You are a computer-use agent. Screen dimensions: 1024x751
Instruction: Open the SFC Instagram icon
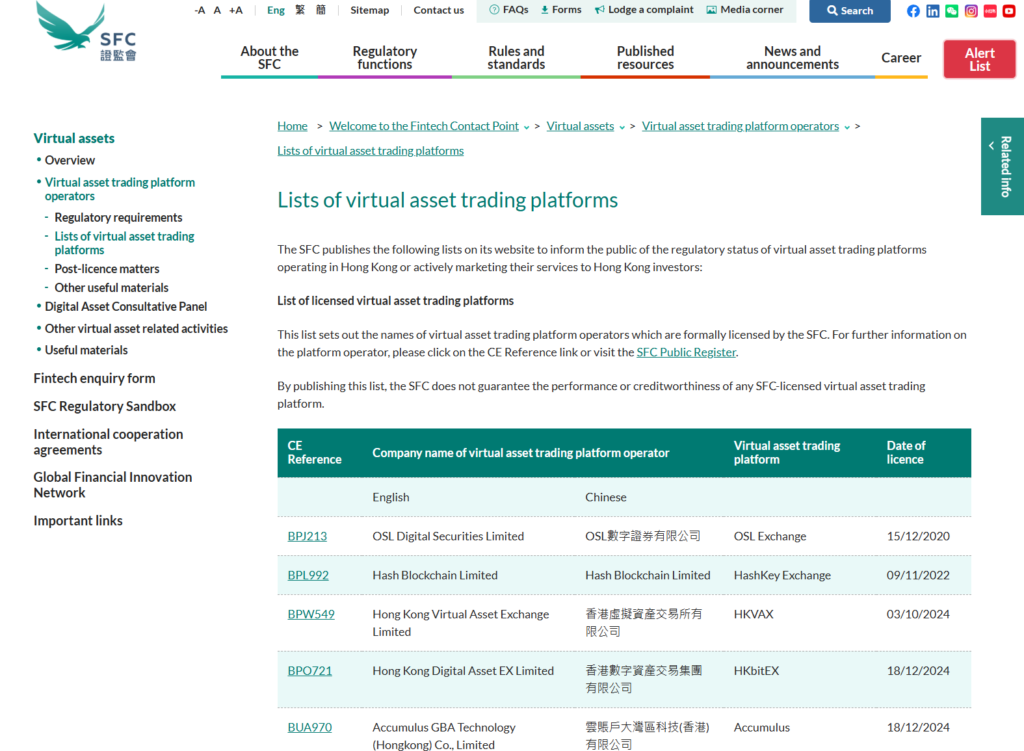pyautogui.click(x=971, y=10)
